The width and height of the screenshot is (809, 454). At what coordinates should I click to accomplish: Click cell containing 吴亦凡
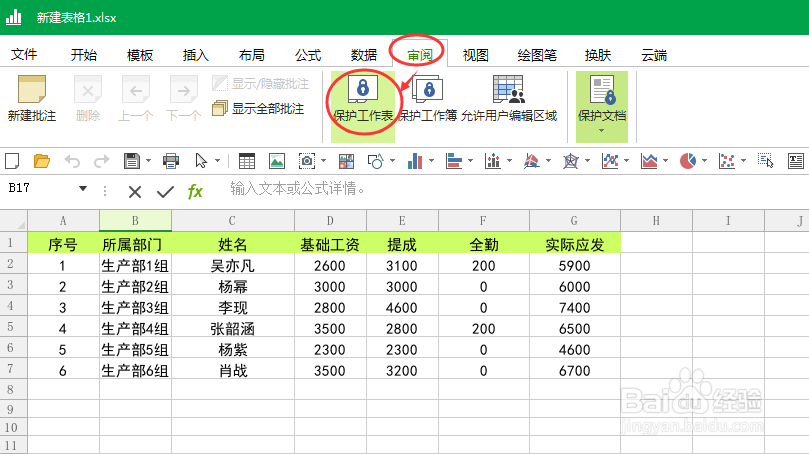(x=233, y=266)
